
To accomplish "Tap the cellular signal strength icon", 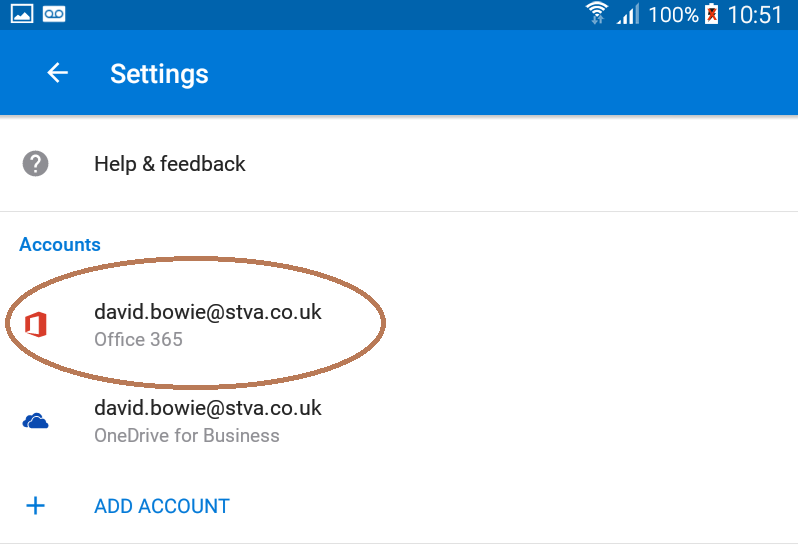I will click(x=628, y=14).
